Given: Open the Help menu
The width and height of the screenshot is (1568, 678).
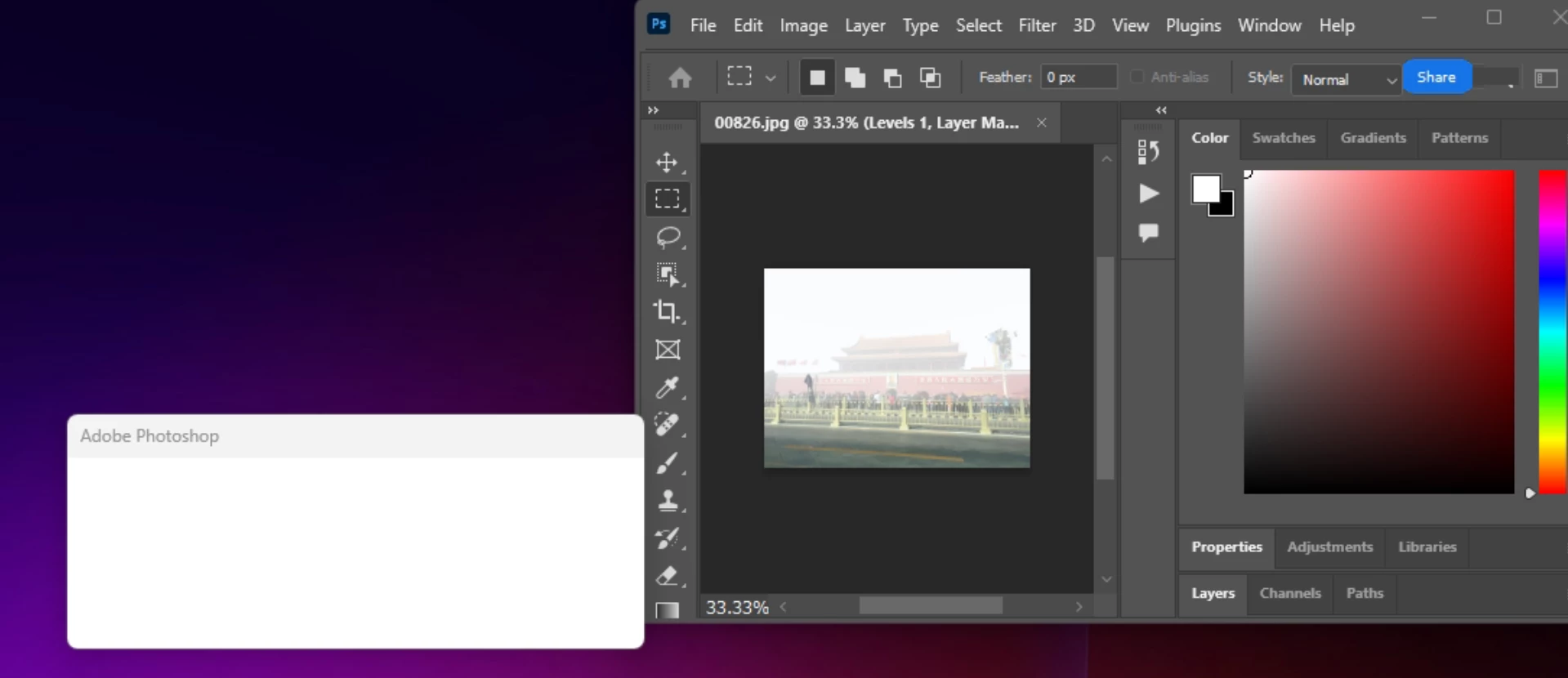Looking at the screenshot, I should (1337, 25).
